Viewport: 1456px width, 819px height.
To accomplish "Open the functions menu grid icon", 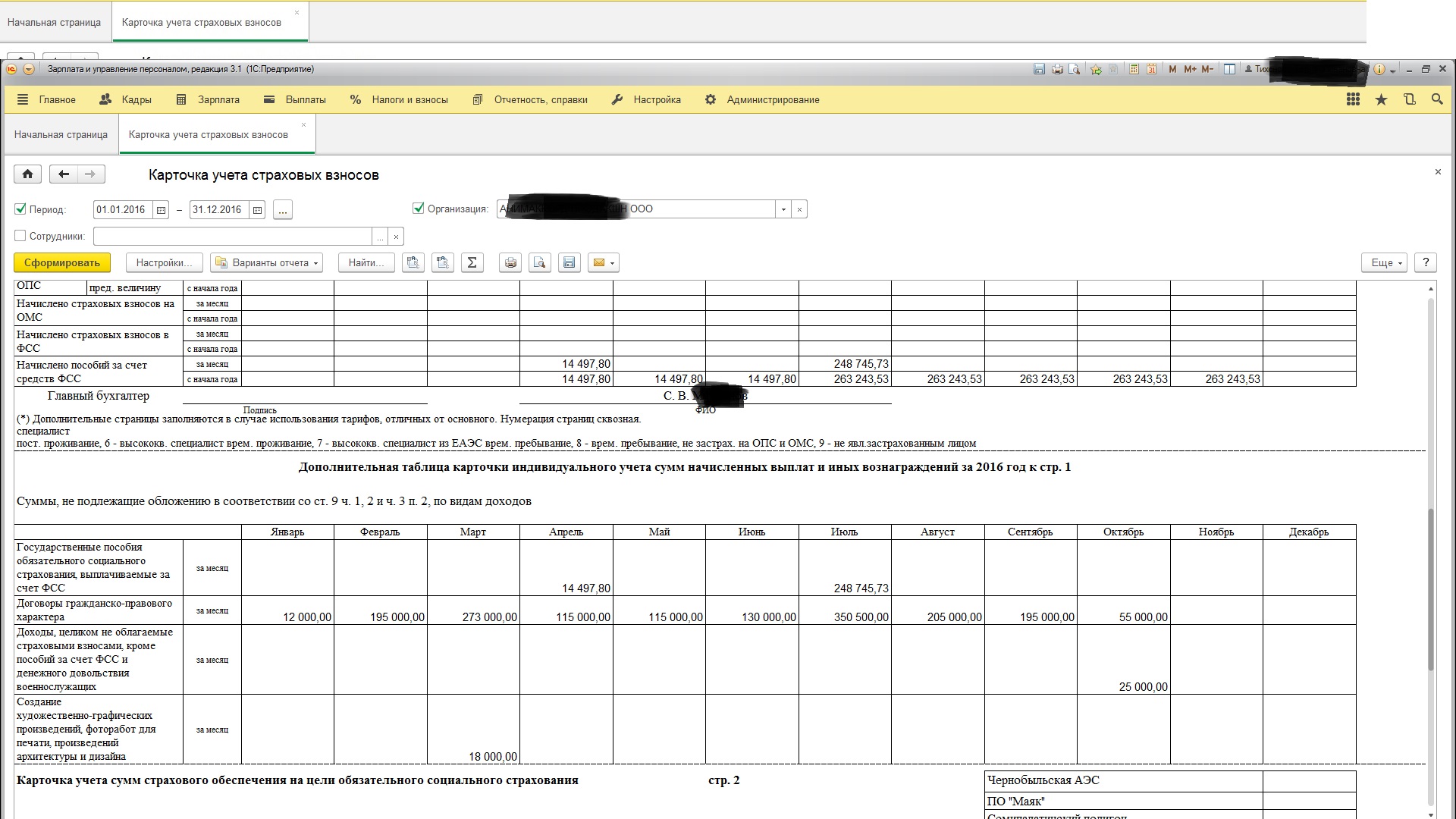I will [x=1353, y=99].
